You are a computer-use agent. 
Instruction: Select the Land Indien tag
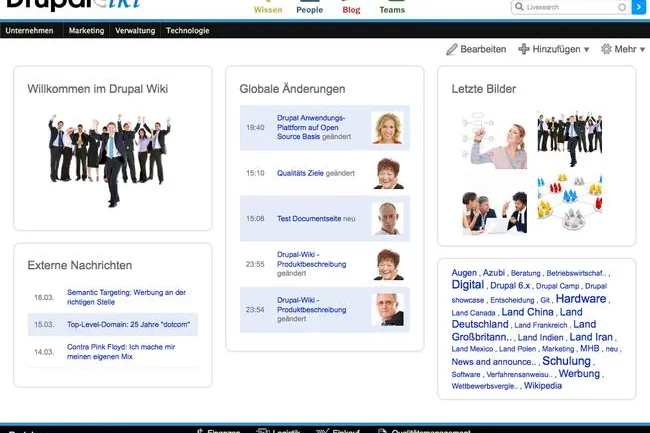[540, 338]
